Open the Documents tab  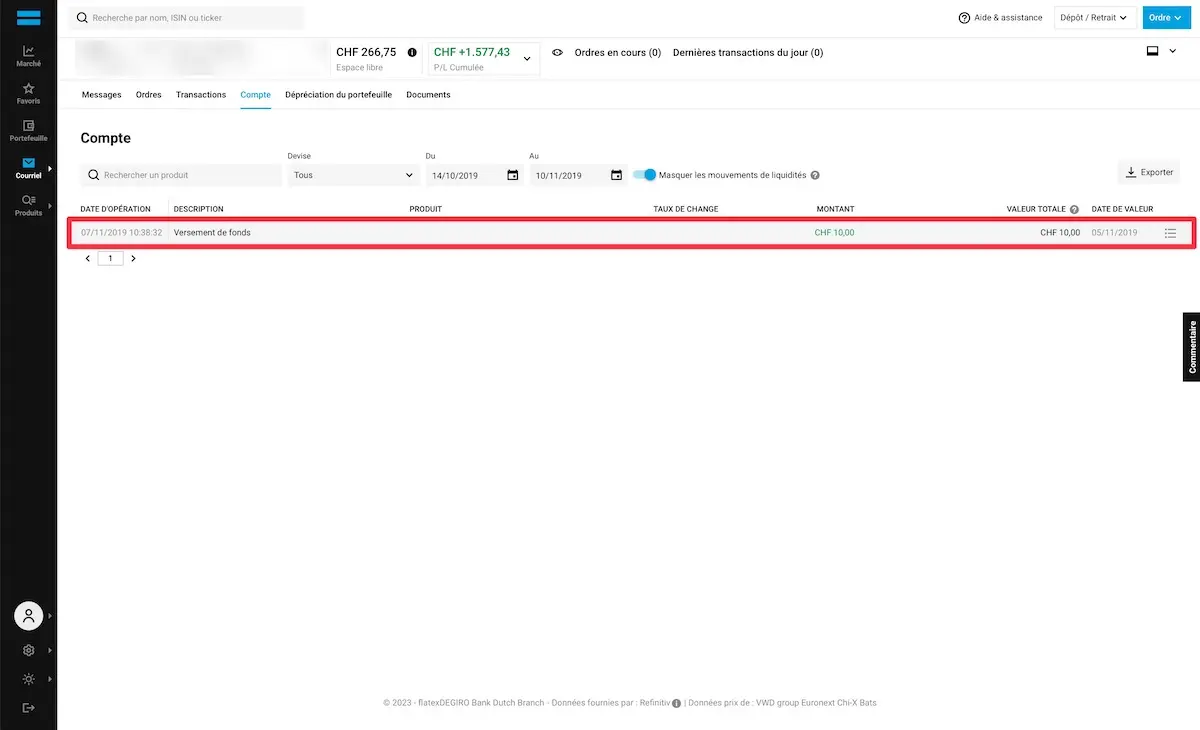(428, 94)
